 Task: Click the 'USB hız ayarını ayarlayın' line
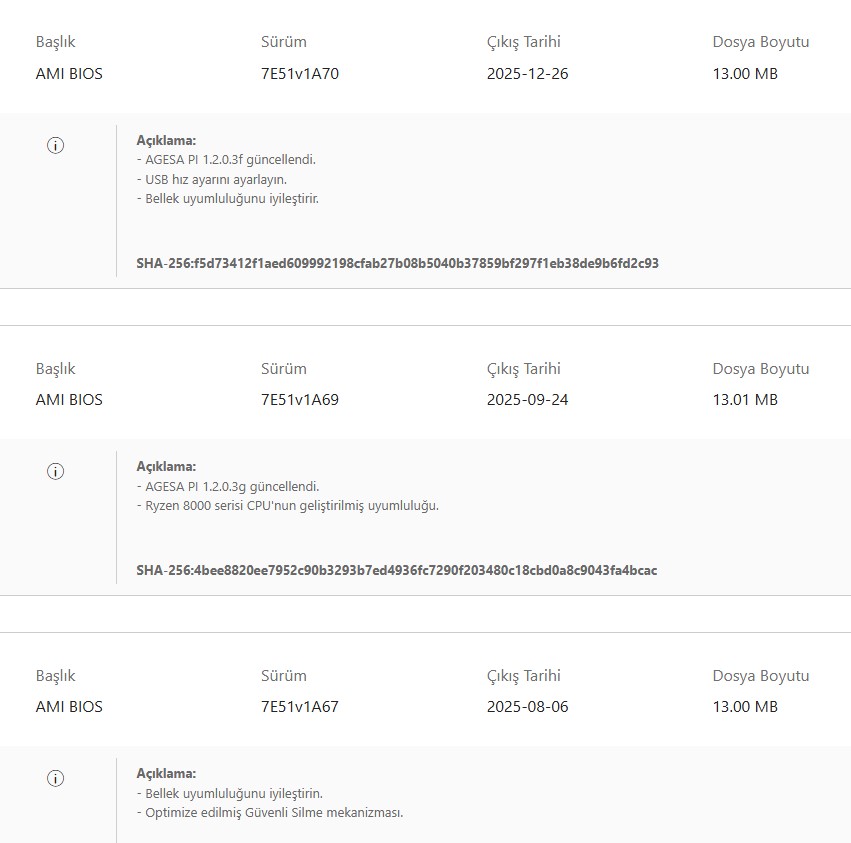pyautogui.click(x=214, y=179)
